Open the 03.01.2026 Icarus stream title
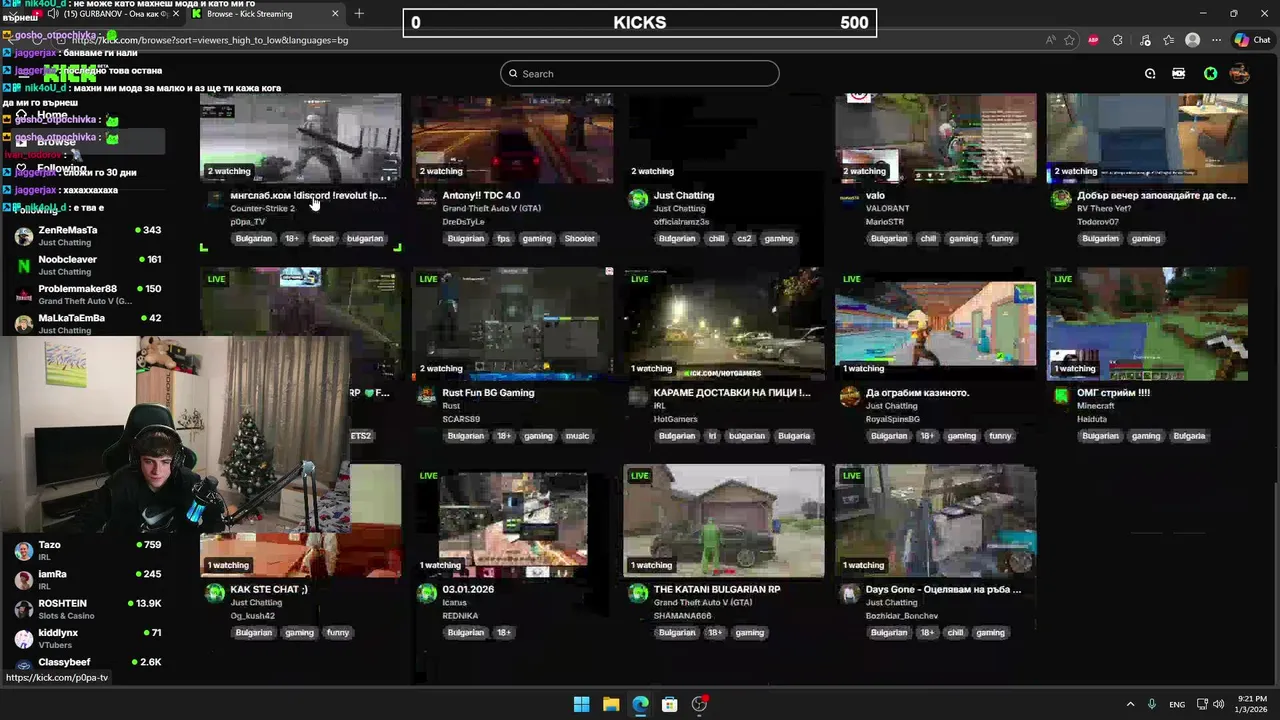The width and height of the screenshot is (1280, 720). point(468,589)
